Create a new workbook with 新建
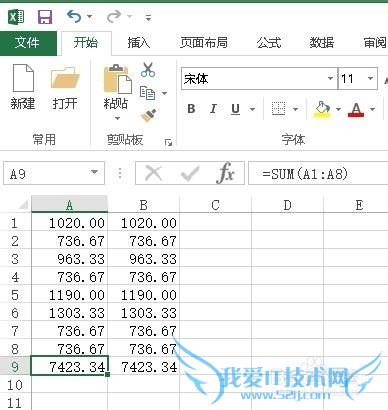Image resolution: width=388 pixels, height=410 pixels. tap(23, 87)
